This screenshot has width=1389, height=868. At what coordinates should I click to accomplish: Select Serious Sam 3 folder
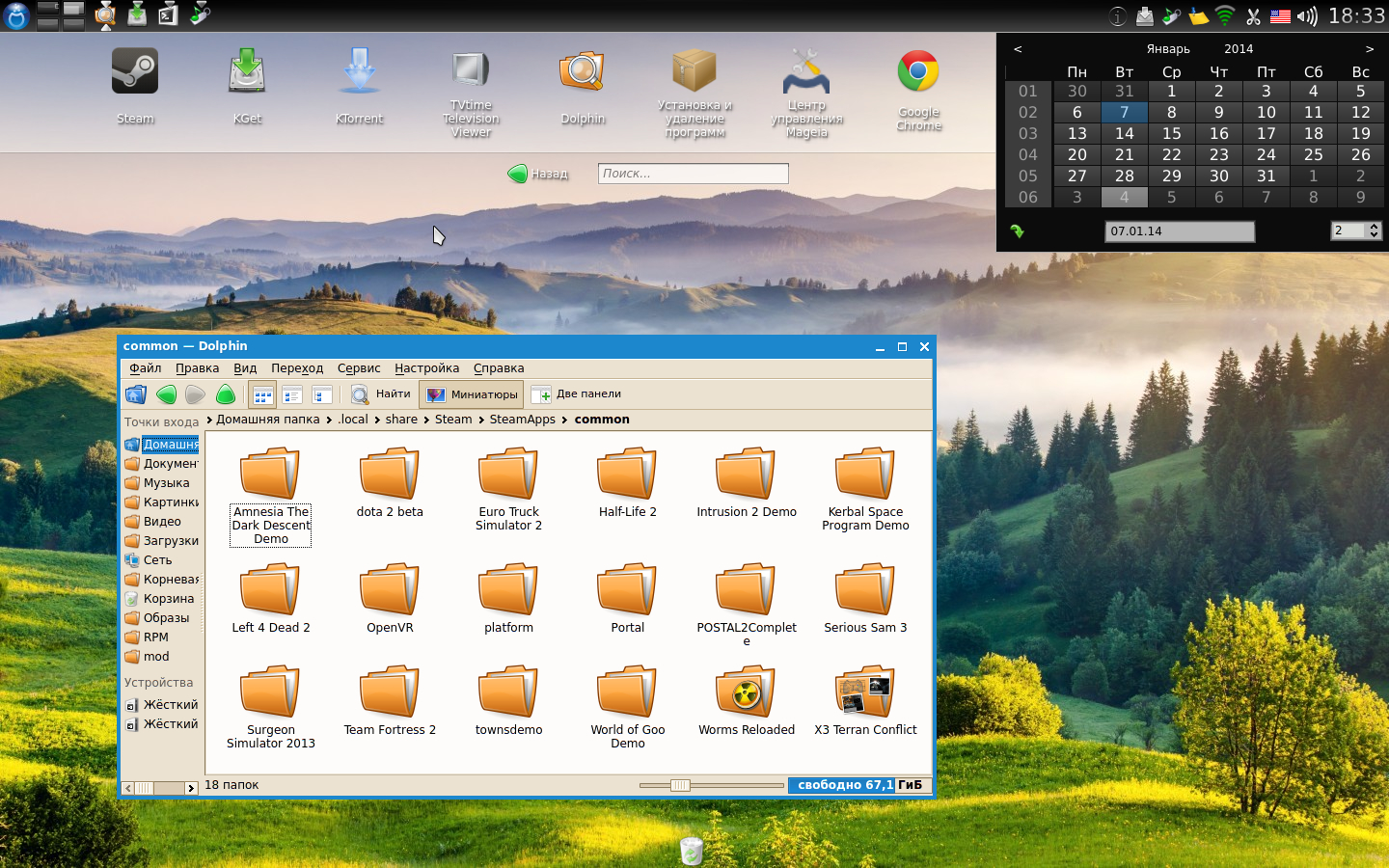[865, 598]
